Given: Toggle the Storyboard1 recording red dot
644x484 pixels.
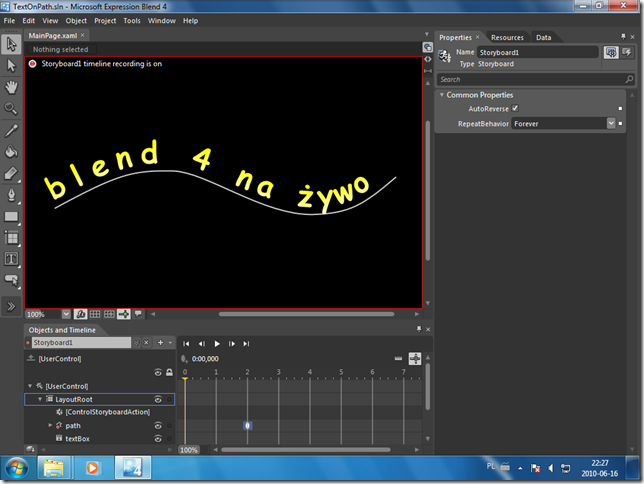Looking at the screenshot, I should (28, 343).
